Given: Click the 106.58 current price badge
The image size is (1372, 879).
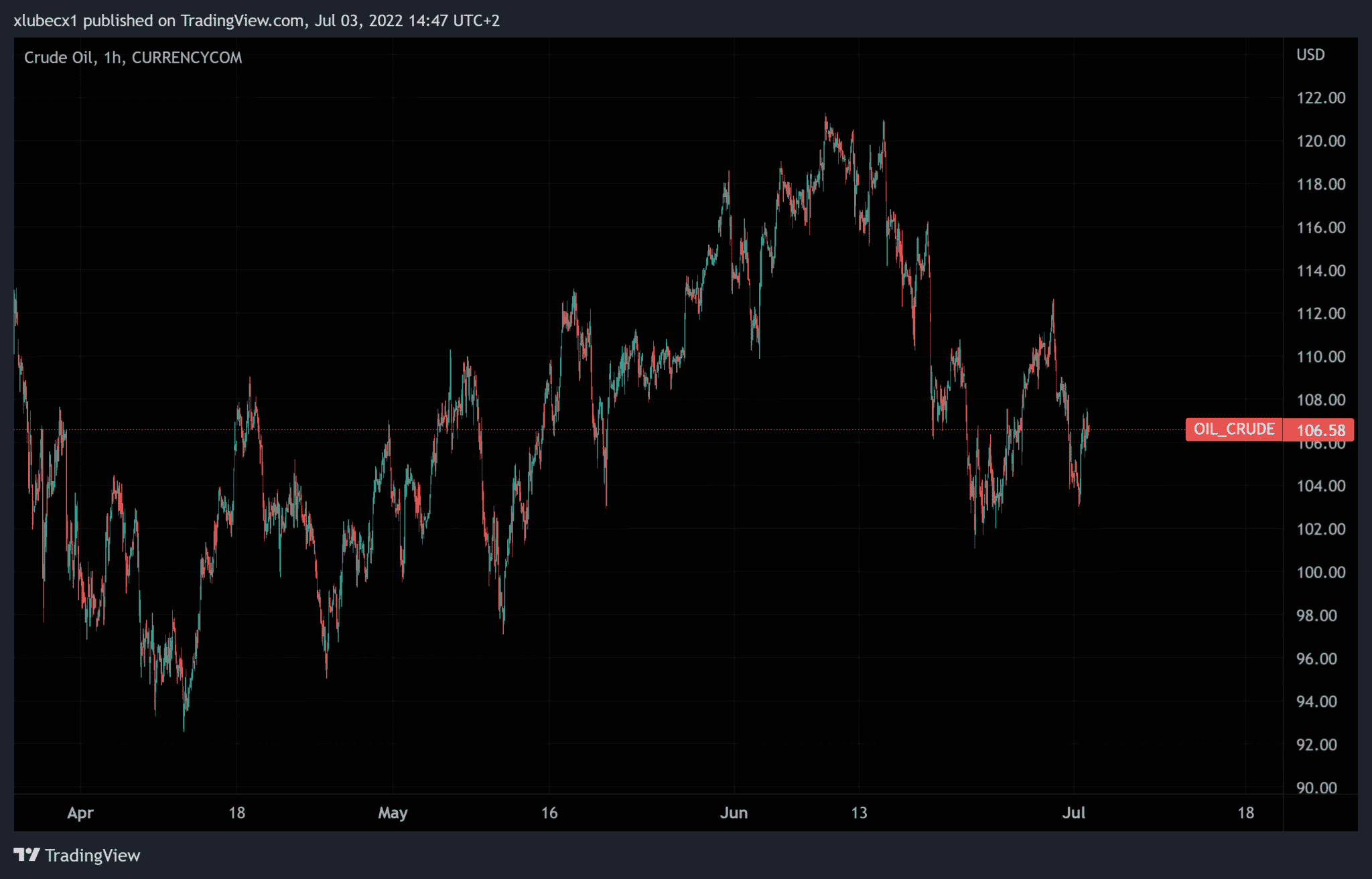Looking at the screenshot, I should point(1320,430).
